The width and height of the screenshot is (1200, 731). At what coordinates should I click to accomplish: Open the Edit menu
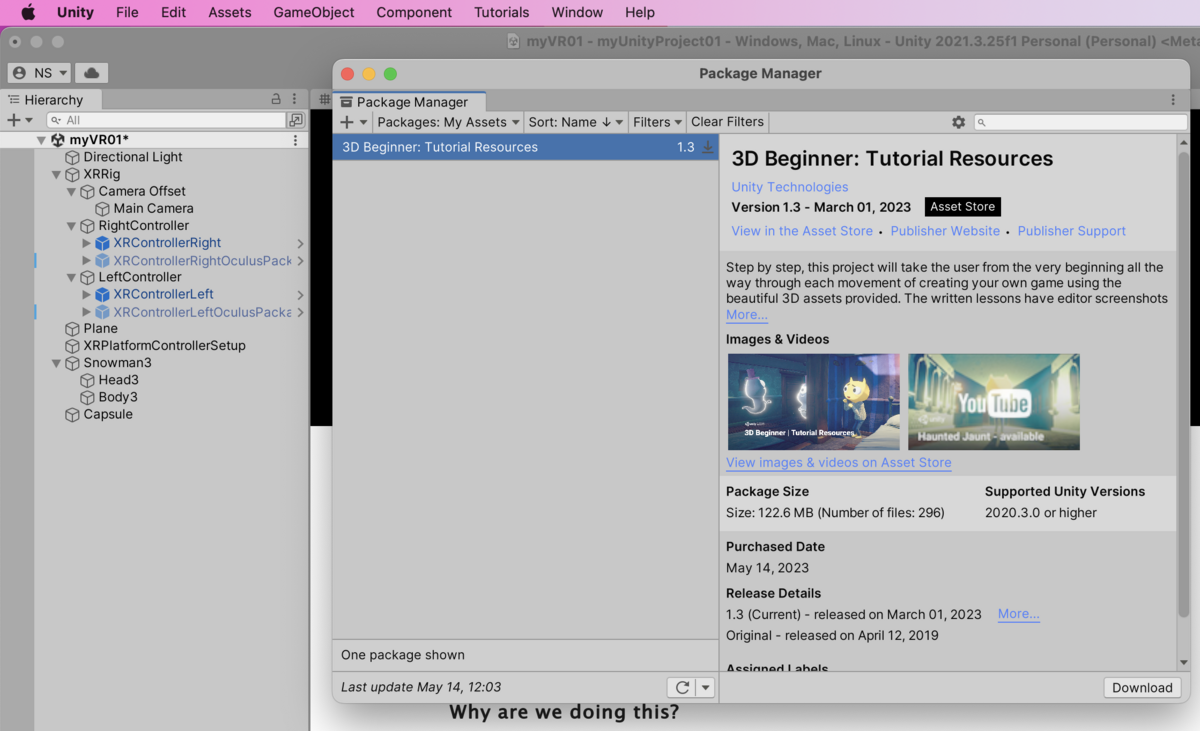pos(173,12)
